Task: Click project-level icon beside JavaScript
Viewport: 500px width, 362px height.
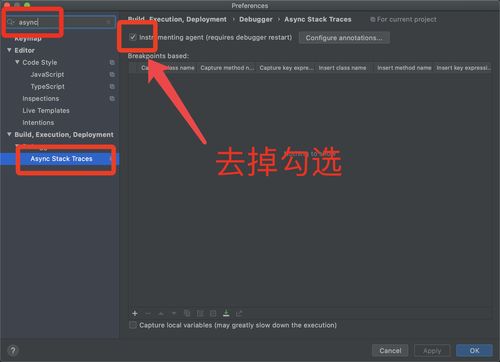Action: point(112,74)
